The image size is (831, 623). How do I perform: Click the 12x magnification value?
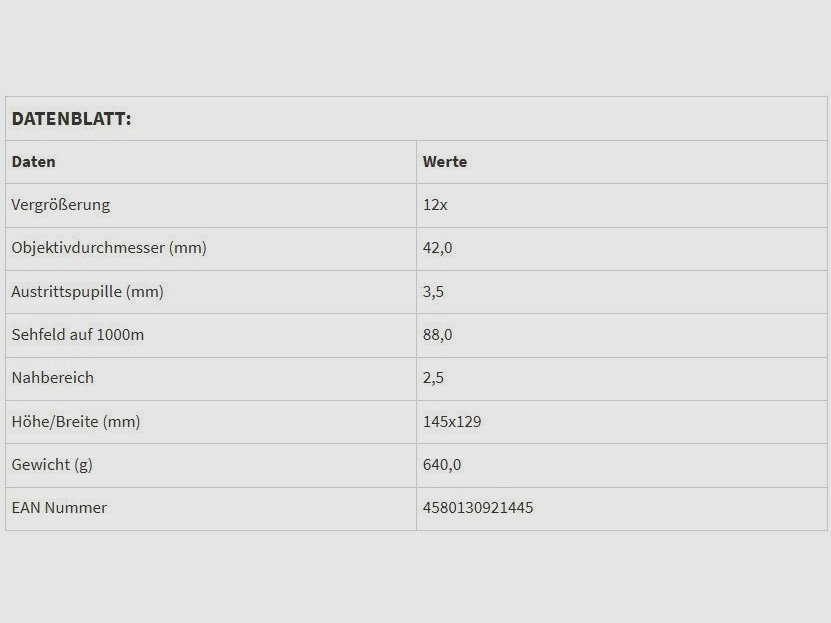point(435,205)
